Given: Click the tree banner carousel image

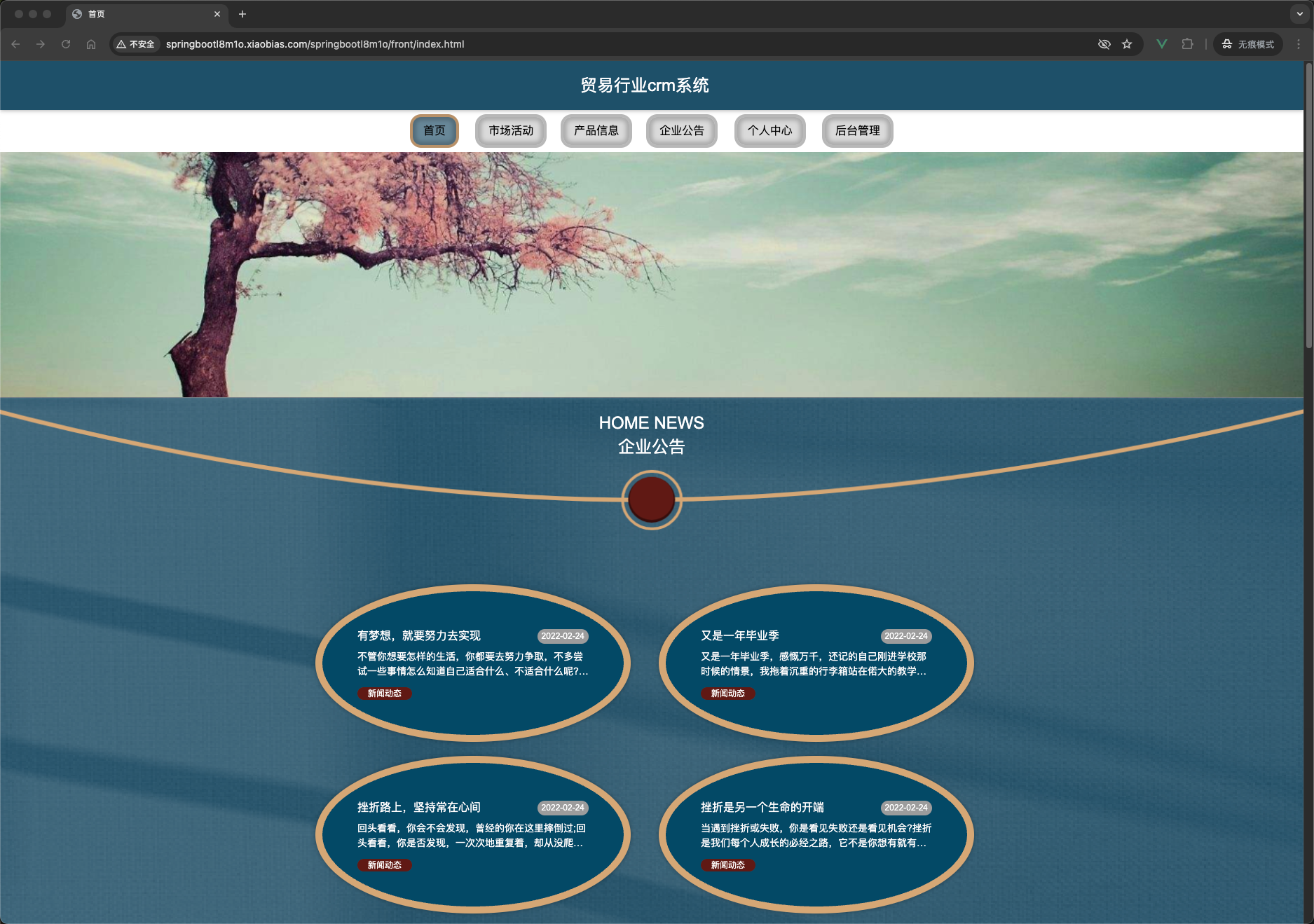Looking at the screenshot, I should click(652, 275).
